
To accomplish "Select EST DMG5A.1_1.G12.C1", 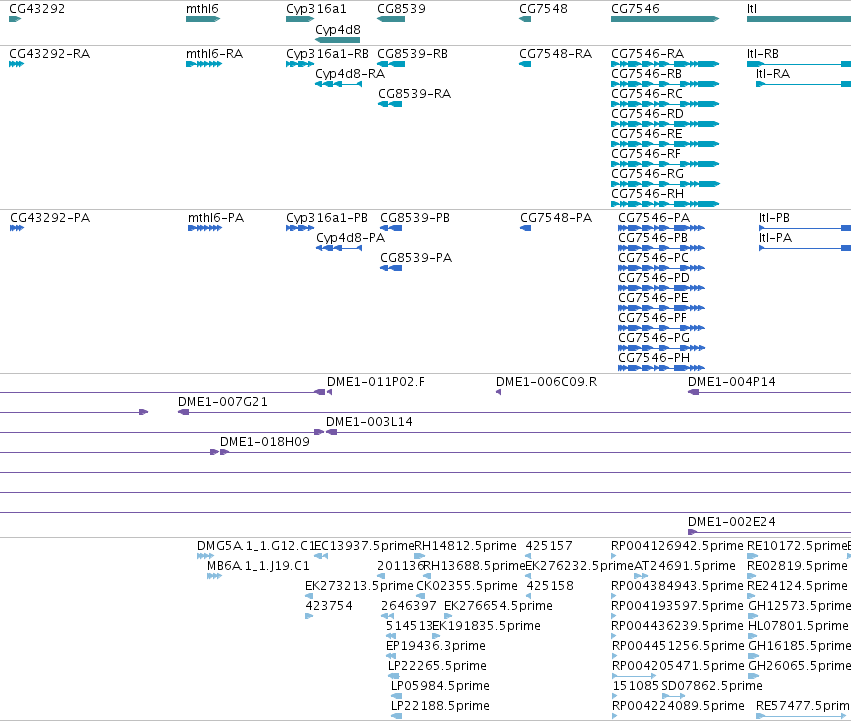I will (x=205, y=556).
